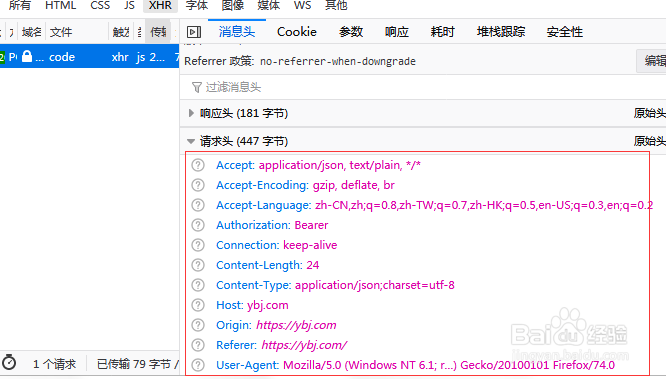
Task: Click the filter funnel icon
Action: click(196, 87)
